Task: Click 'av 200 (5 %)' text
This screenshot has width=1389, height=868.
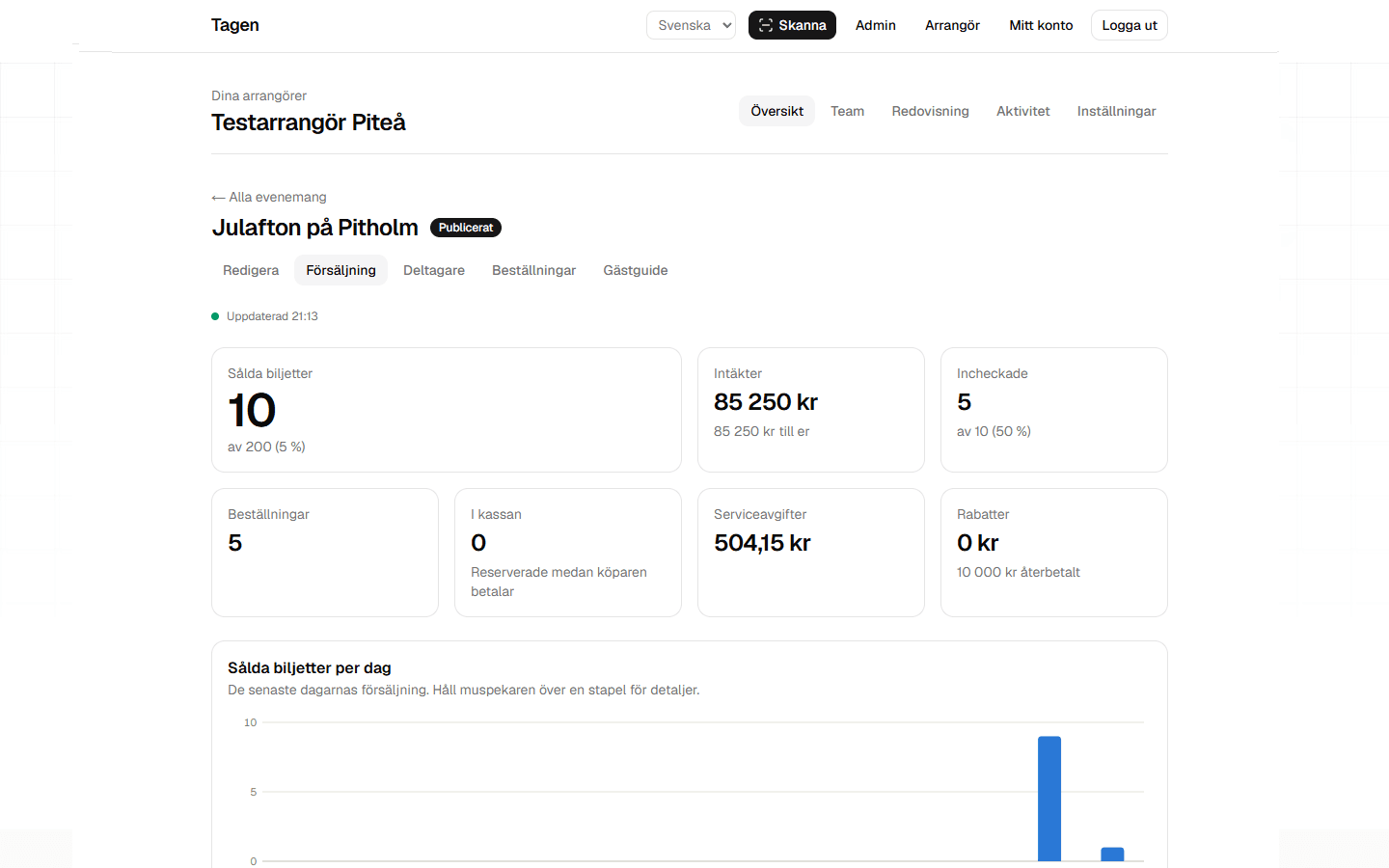Action: click(266, 447)
